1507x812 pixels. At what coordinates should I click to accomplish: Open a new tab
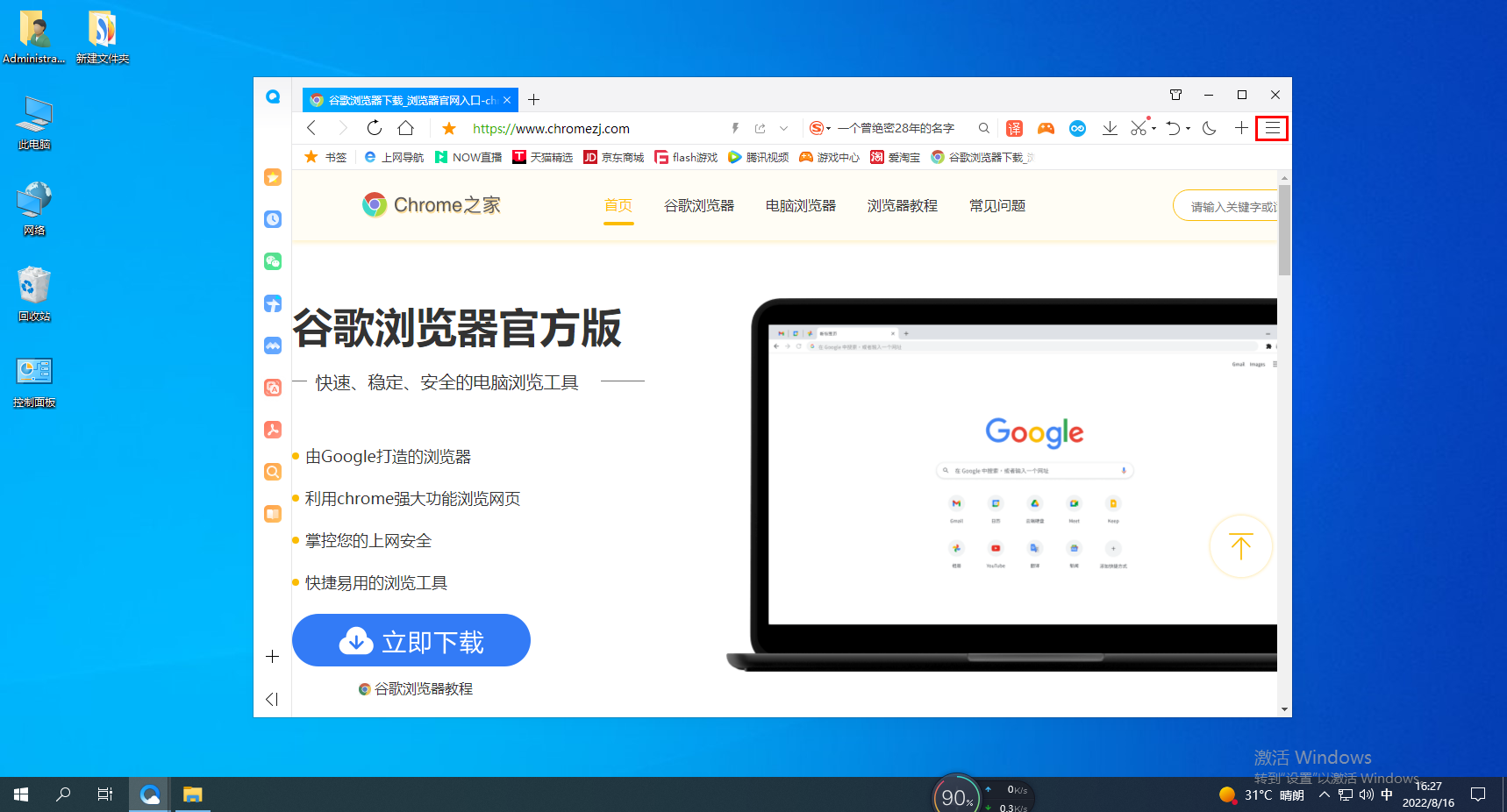click(x=533, y=100)
